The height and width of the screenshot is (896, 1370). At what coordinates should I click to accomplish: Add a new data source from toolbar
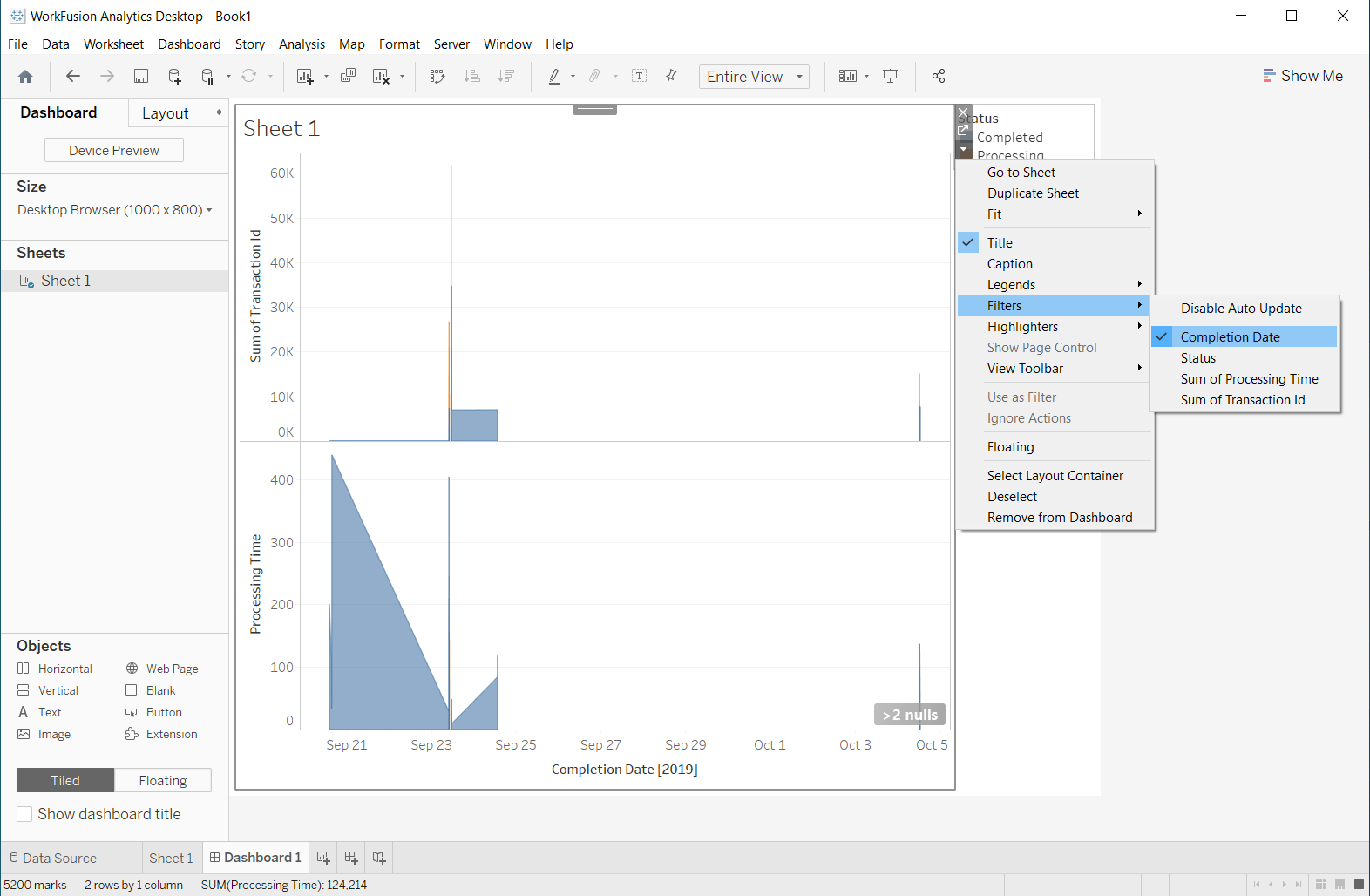pos(174,77)
